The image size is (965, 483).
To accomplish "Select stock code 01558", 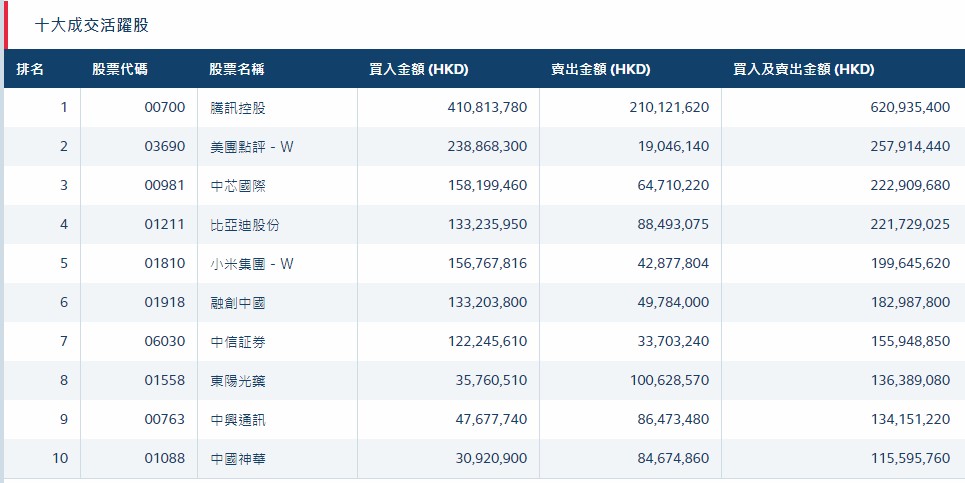I will pos(165,381).
